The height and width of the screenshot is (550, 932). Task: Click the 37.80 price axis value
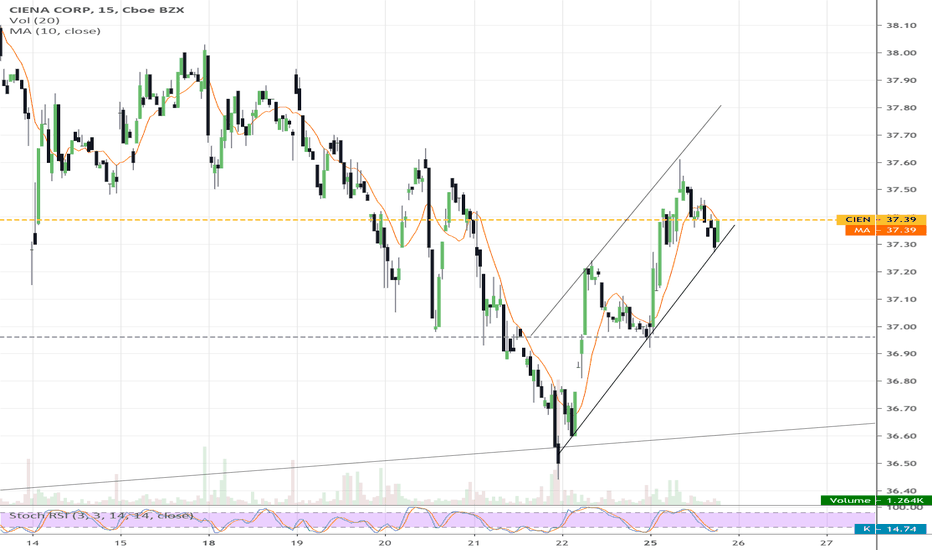(901, 108)
